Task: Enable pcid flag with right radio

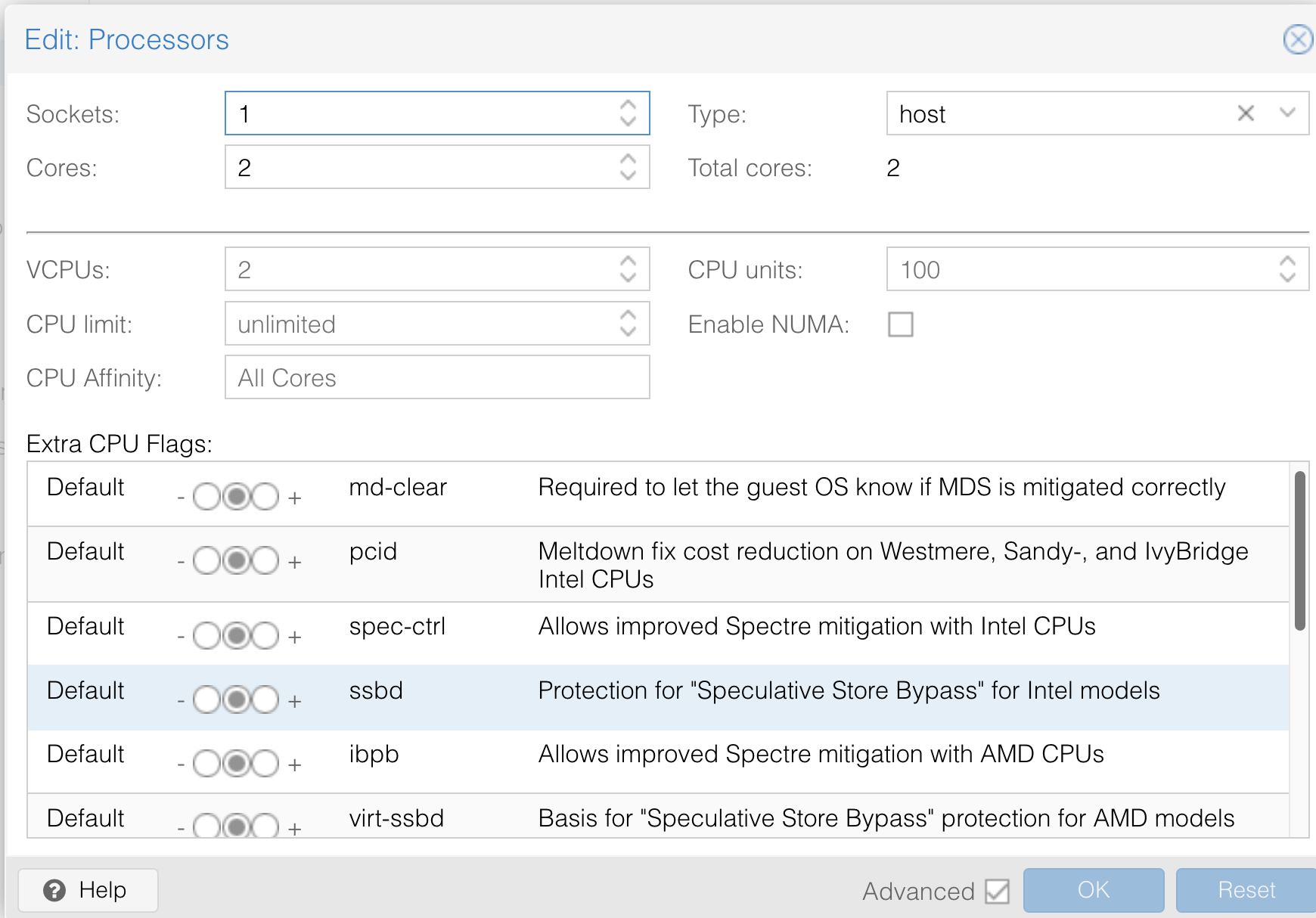Action: [x=265, y=561]
